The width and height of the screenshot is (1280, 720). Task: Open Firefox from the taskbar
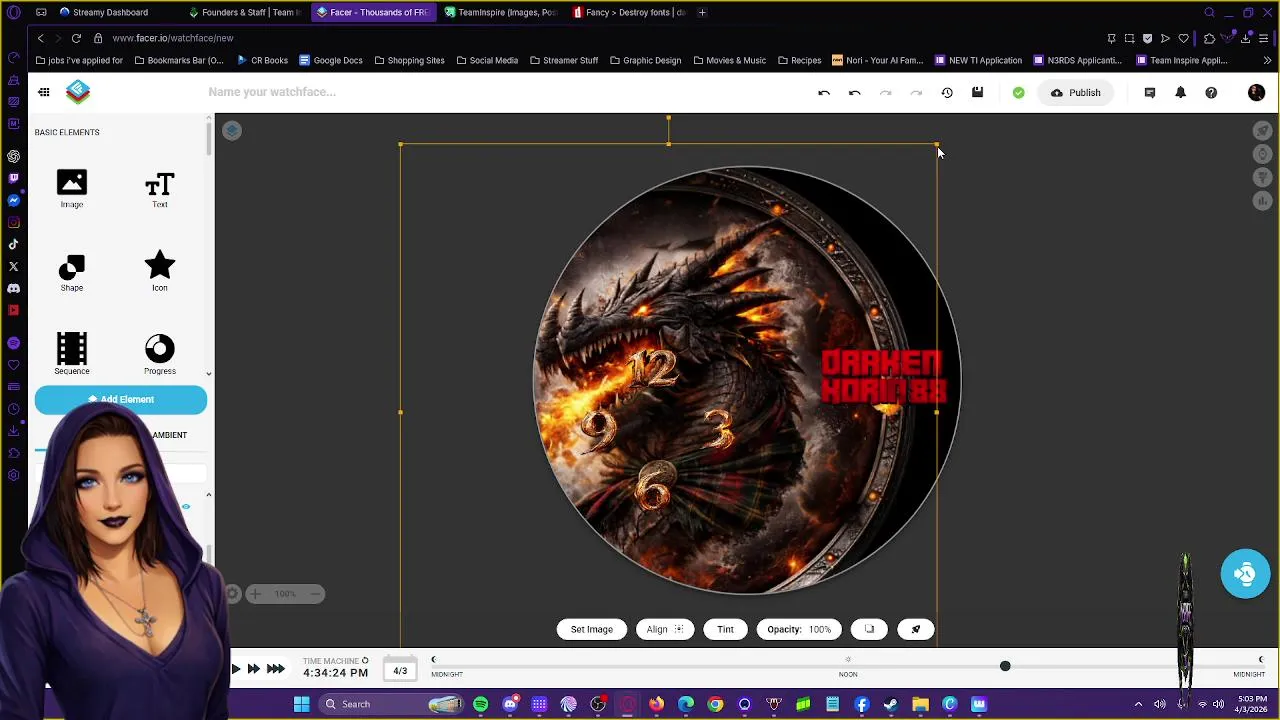point(656,704)
